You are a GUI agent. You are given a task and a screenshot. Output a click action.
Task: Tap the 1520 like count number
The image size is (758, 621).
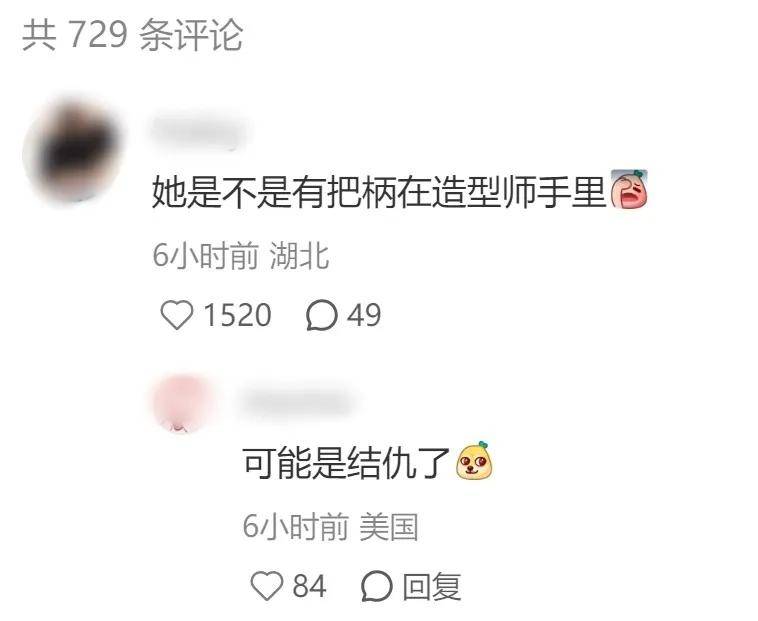[x=237, y=315]
